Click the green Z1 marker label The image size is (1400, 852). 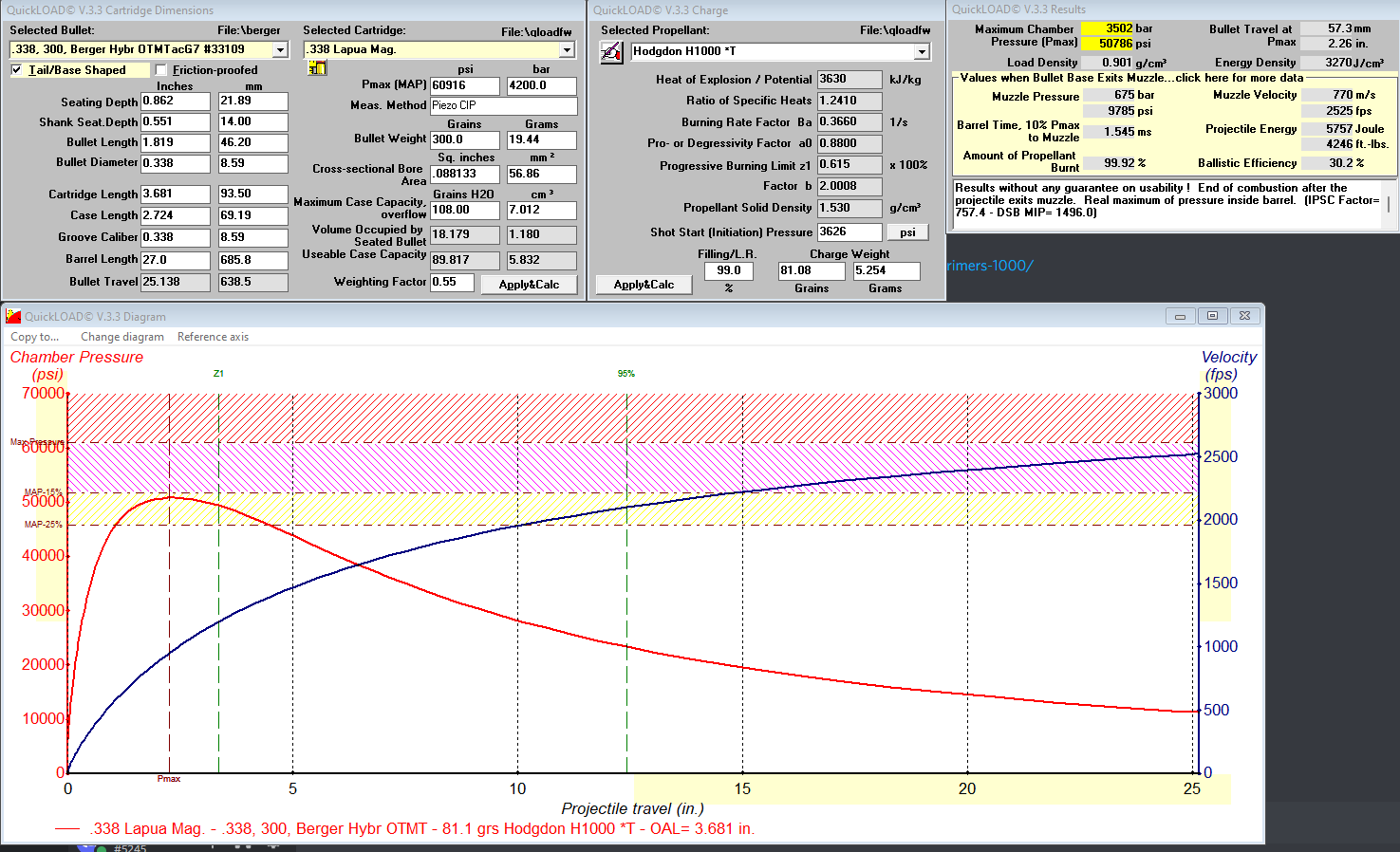click(x=218, y=374)
